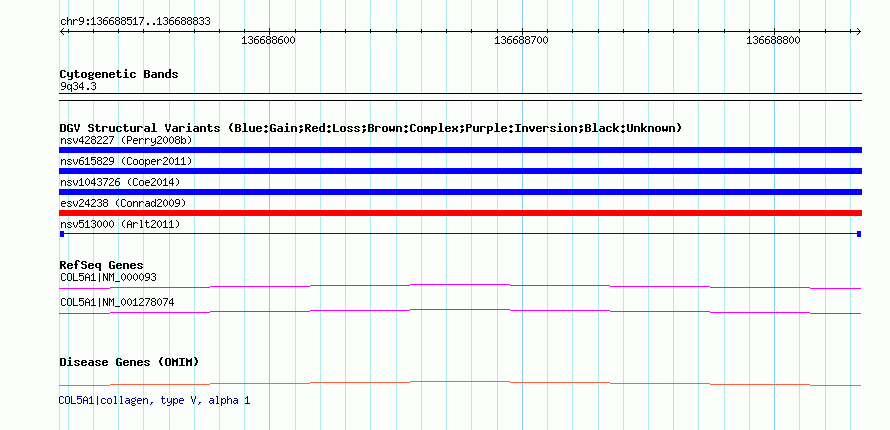The height and width of the screenshot is (430, 890).
Task: Click the orange OMIM disease gene line
Action: click(460, 383)
